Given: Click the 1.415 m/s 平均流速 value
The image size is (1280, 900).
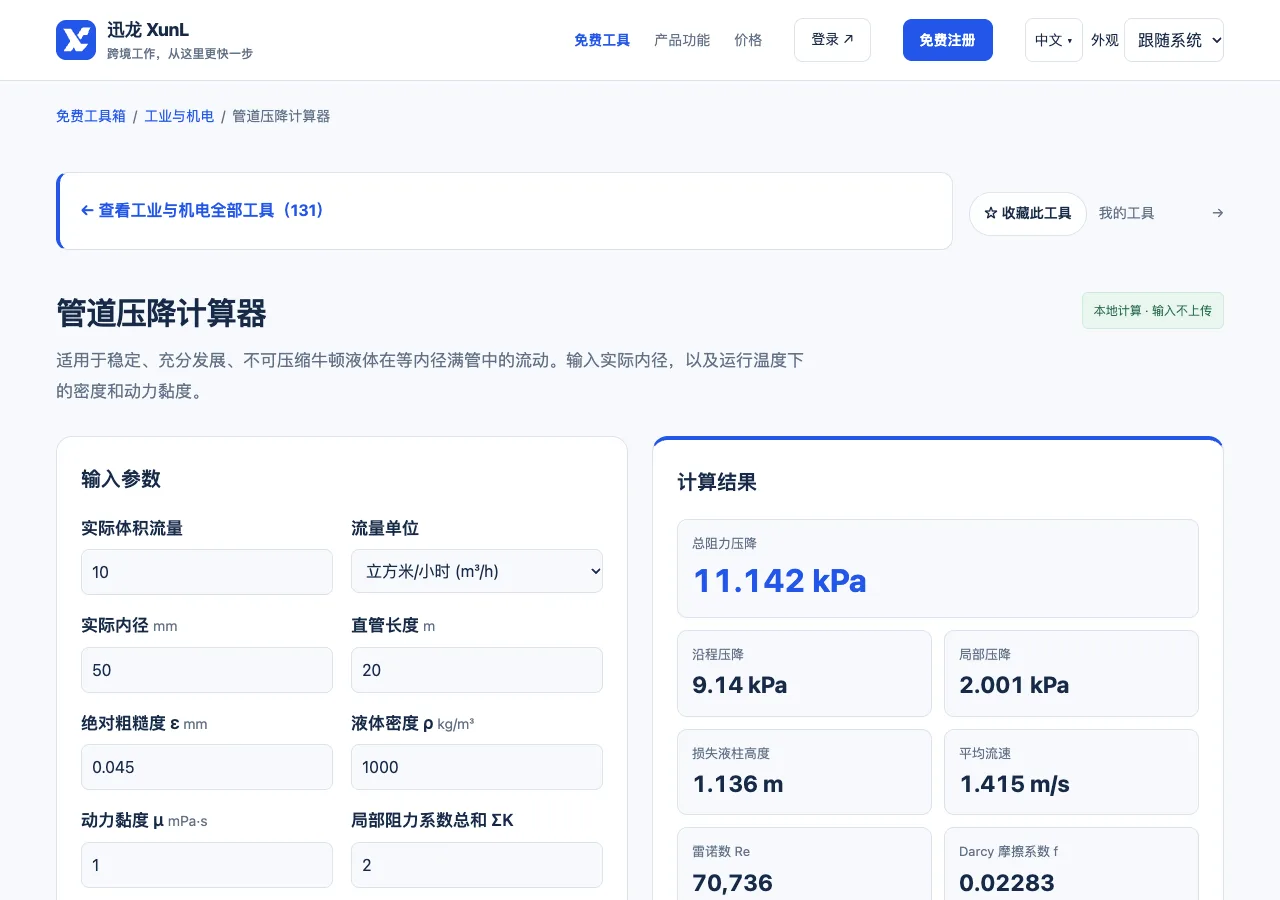Looking at the screenshot, I should (x=1014, y=784).
